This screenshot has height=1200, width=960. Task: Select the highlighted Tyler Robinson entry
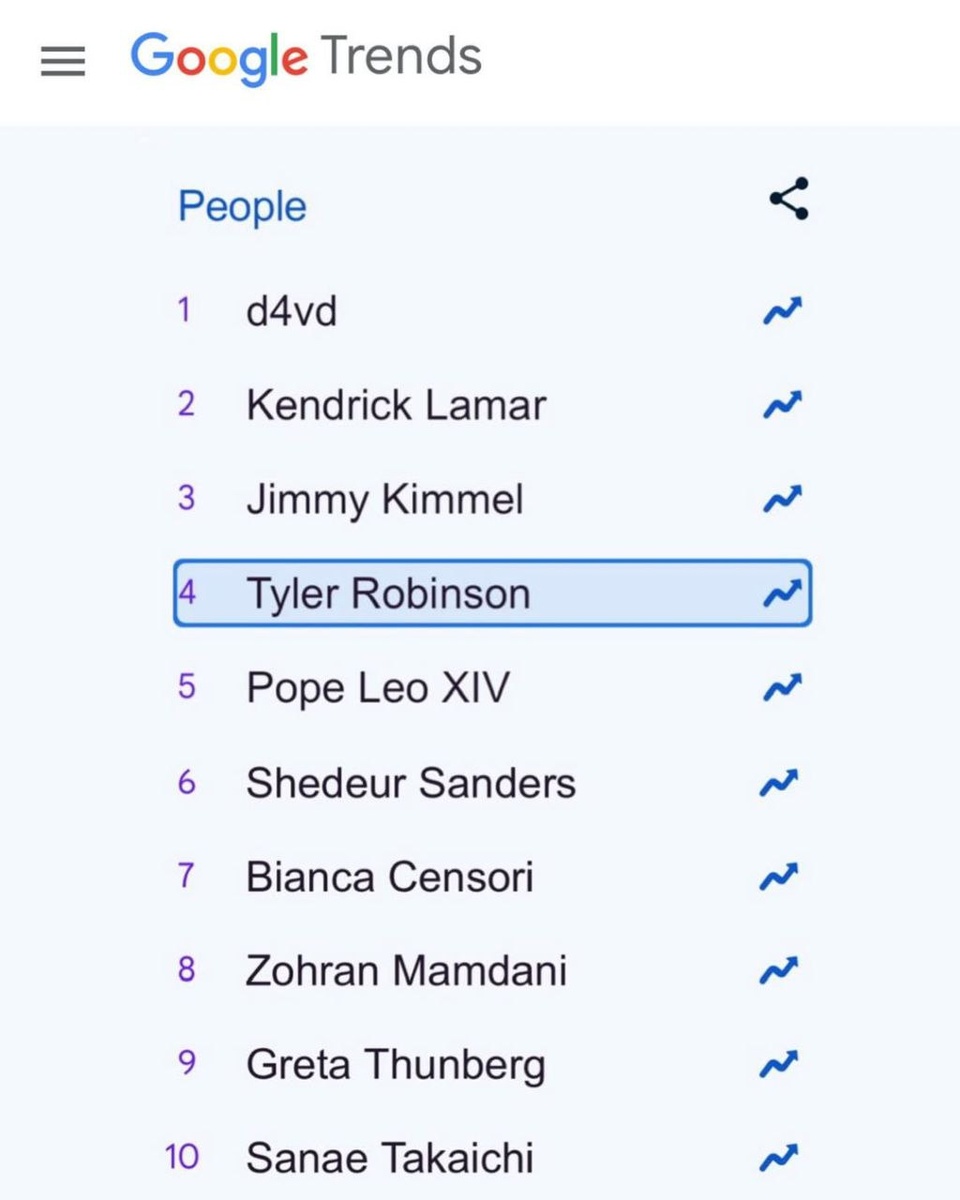[x=388, y=594]
